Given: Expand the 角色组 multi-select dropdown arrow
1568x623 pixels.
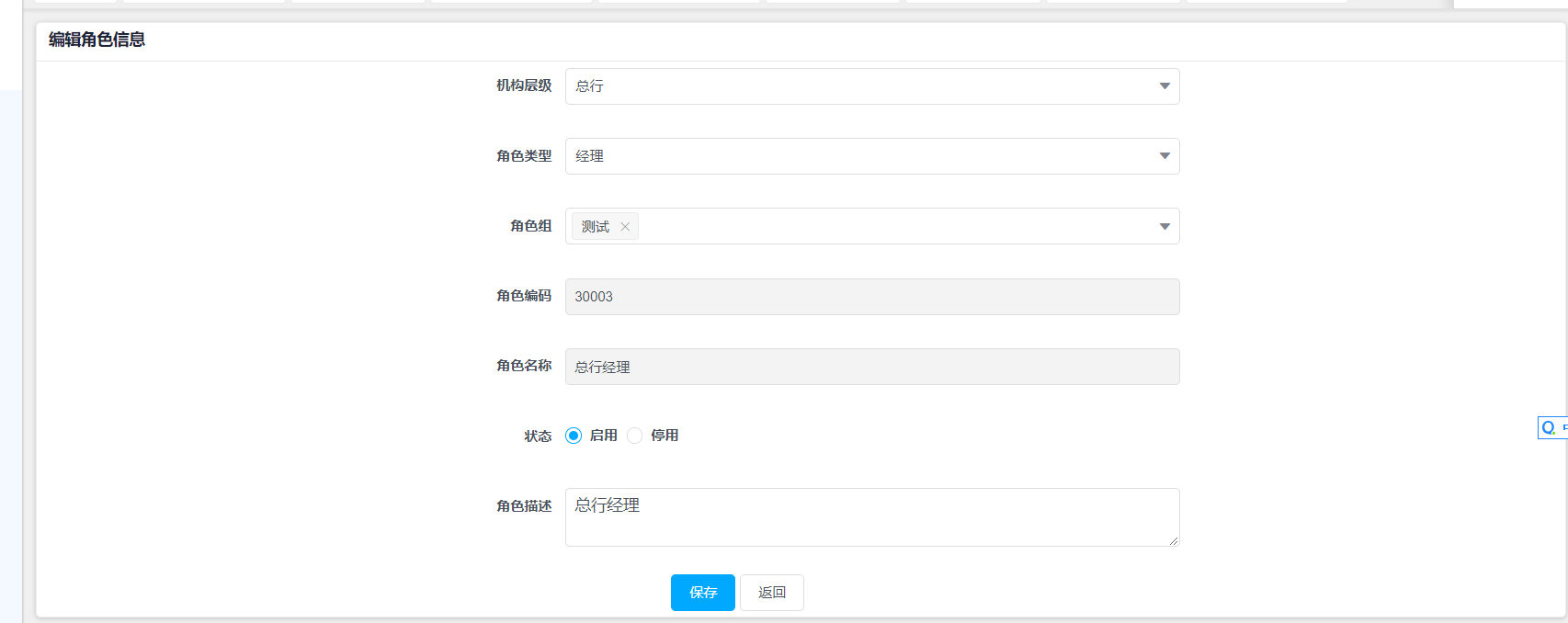Looking at the screenshot, I should coord(1165,226).
